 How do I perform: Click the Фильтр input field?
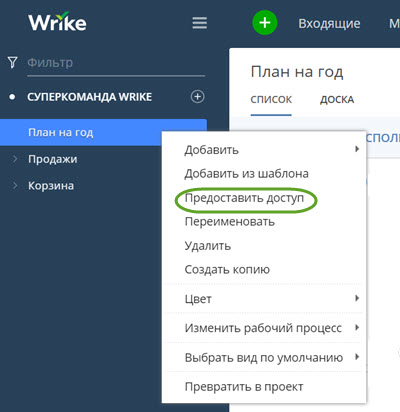pyautogui.click(x=116, y=63)
